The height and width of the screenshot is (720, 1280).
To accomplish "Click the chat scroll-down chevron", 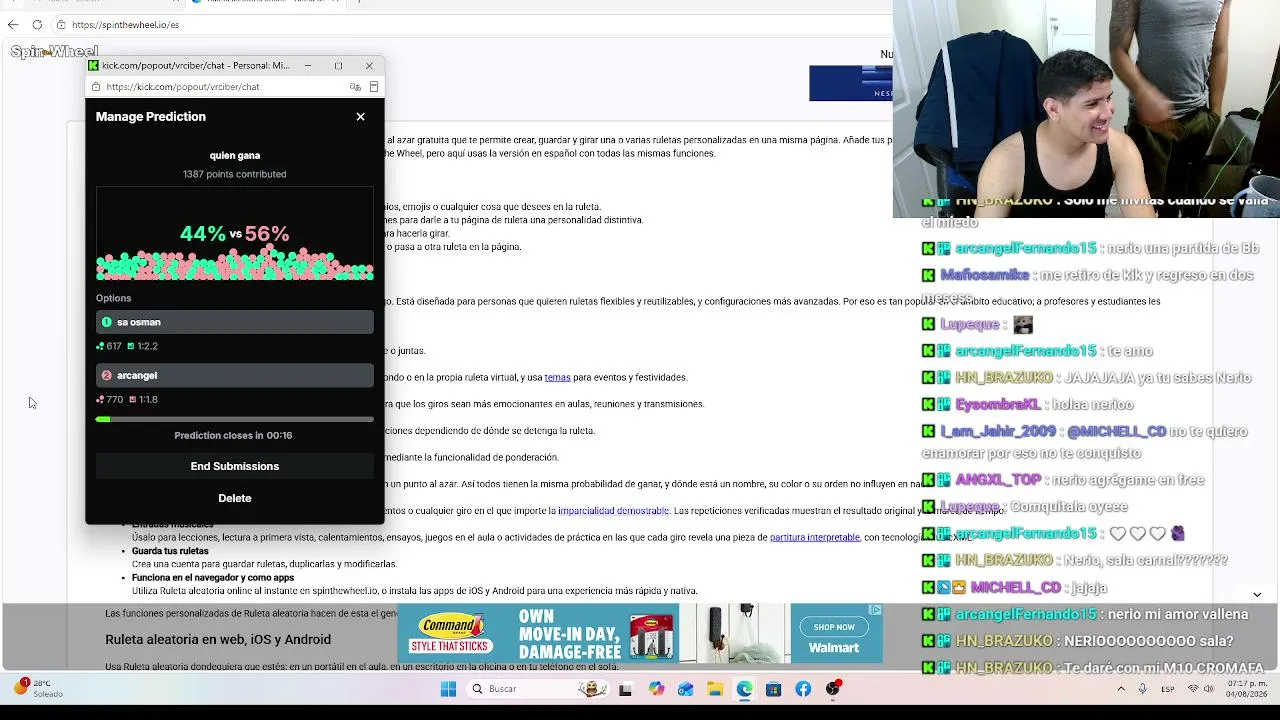I will tap(1257, 594).
